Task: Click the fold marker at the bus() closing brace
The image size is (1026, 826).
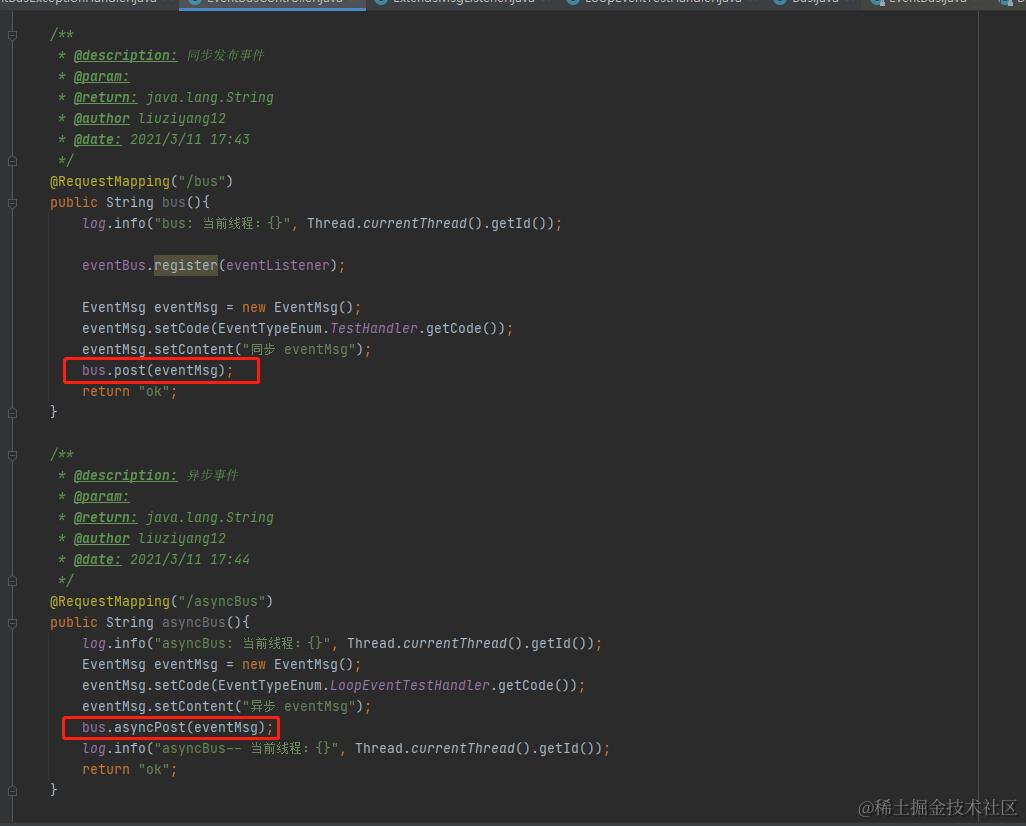Action: pyautogui.click(x=12, y=413)
